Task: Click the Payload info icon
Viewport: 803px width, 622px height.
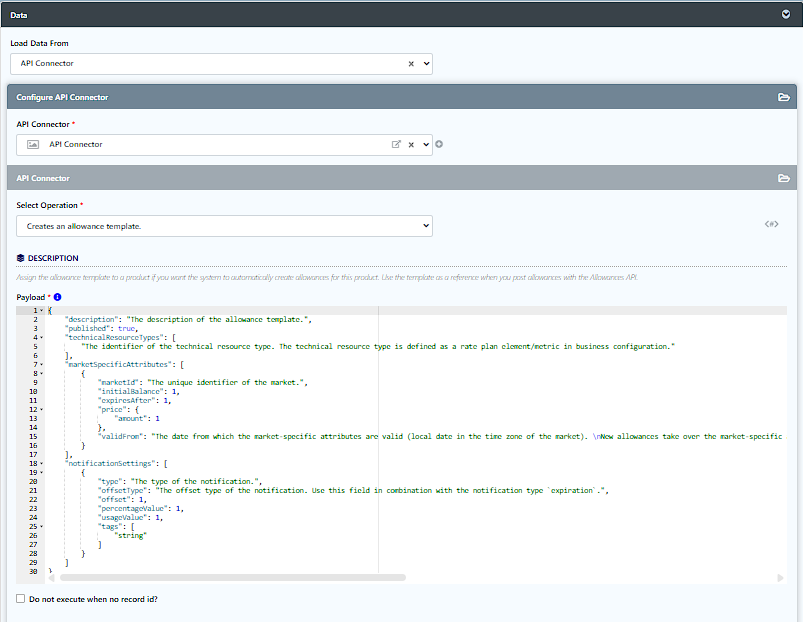Action: pyautogui.click(x=57, y=297)
